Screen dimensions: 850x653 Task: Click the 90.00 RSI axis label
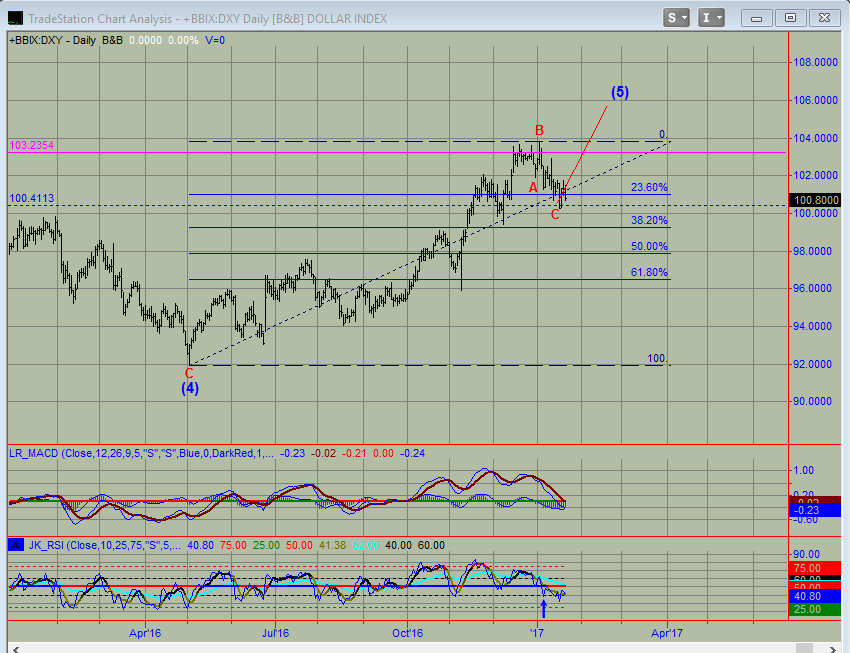pyautogui.click(x=807, y=554)
